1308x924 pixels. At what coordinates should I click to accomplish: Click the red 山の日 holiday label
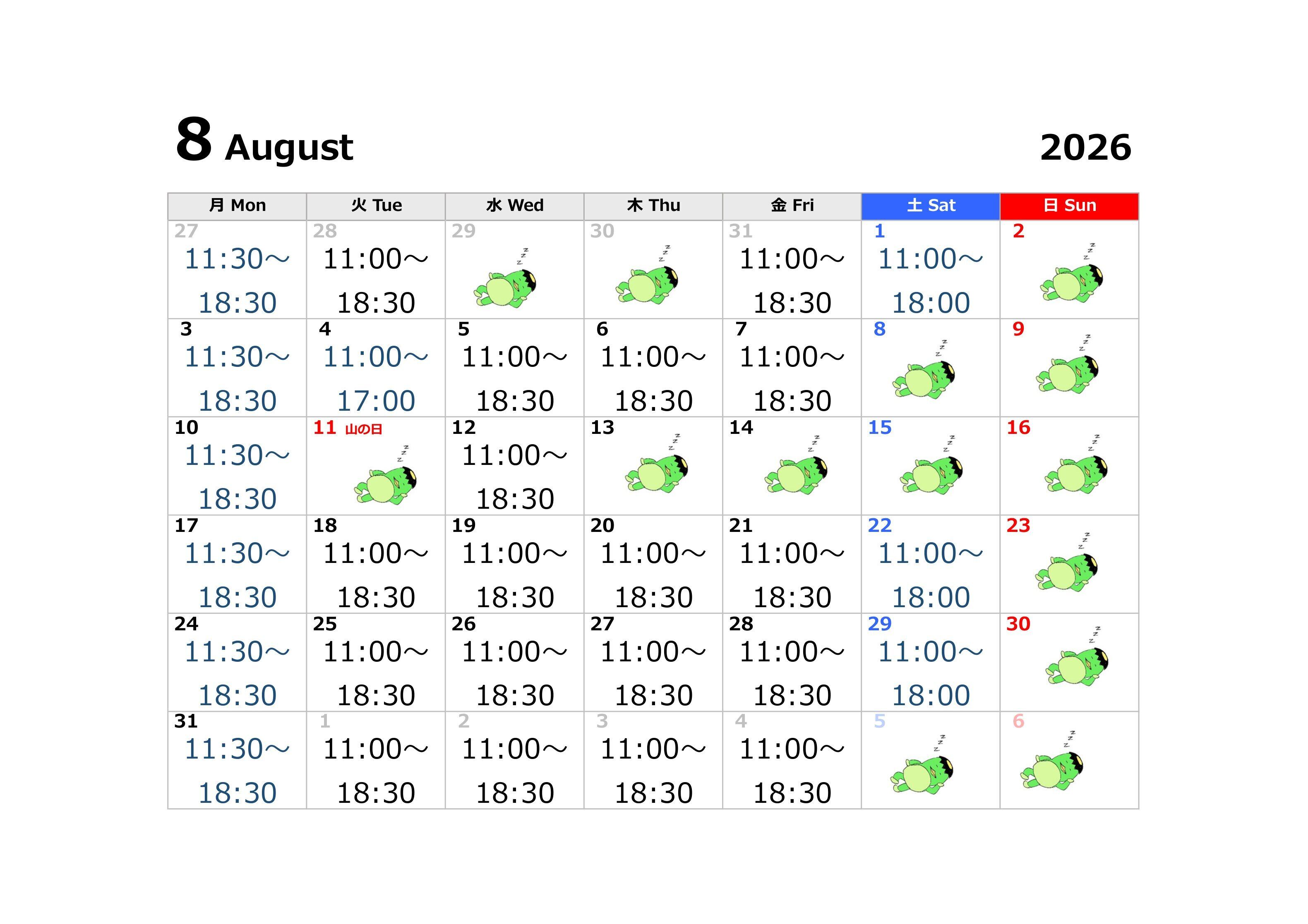tap(363, 429)
